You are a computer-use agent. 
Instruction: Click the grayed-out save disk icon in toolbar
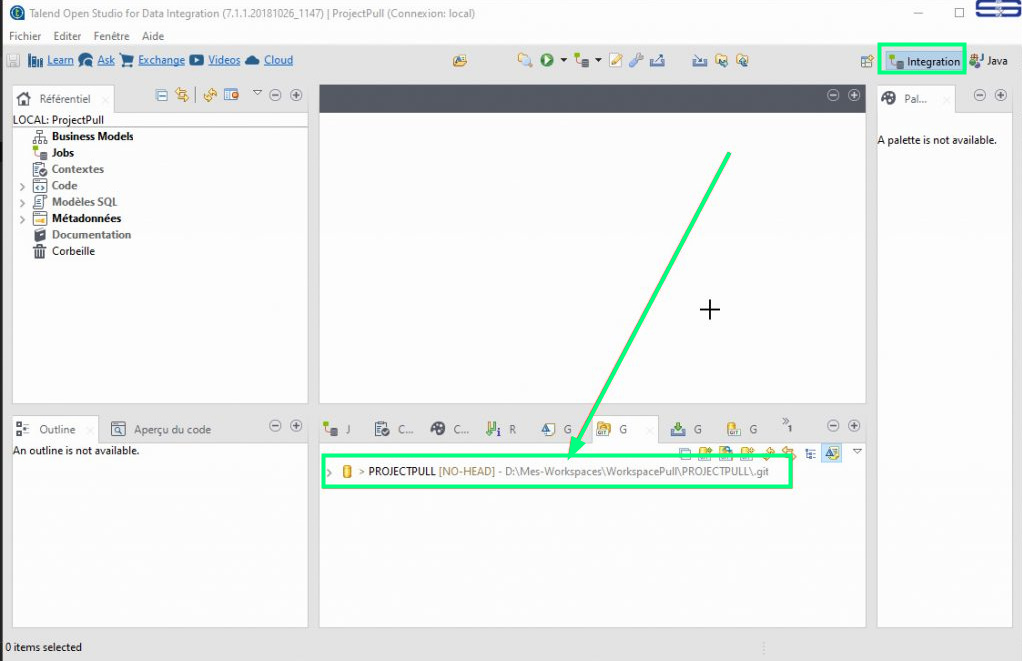tap(13, 61)
